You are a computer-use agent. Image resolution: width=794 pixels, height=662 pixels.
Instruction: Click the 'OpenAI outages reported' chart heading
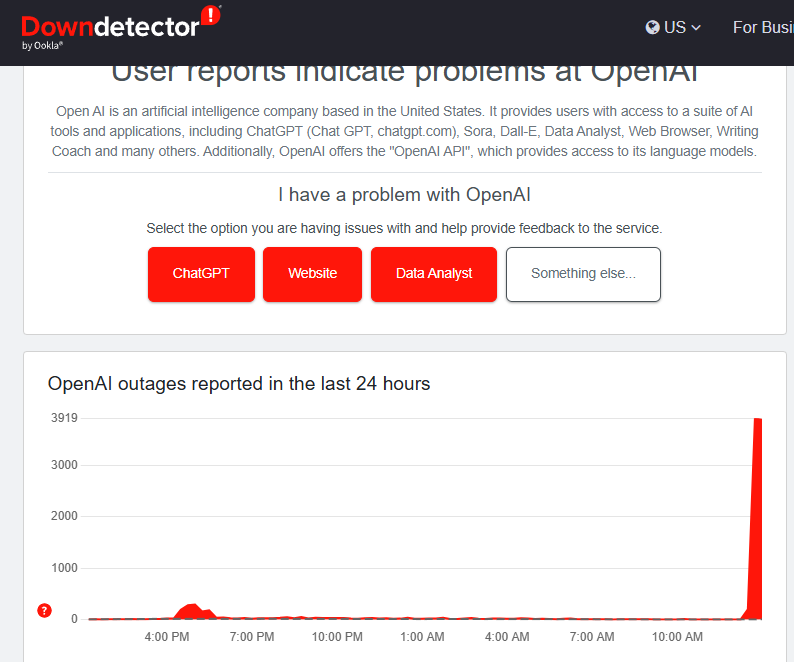coord(239,384)
